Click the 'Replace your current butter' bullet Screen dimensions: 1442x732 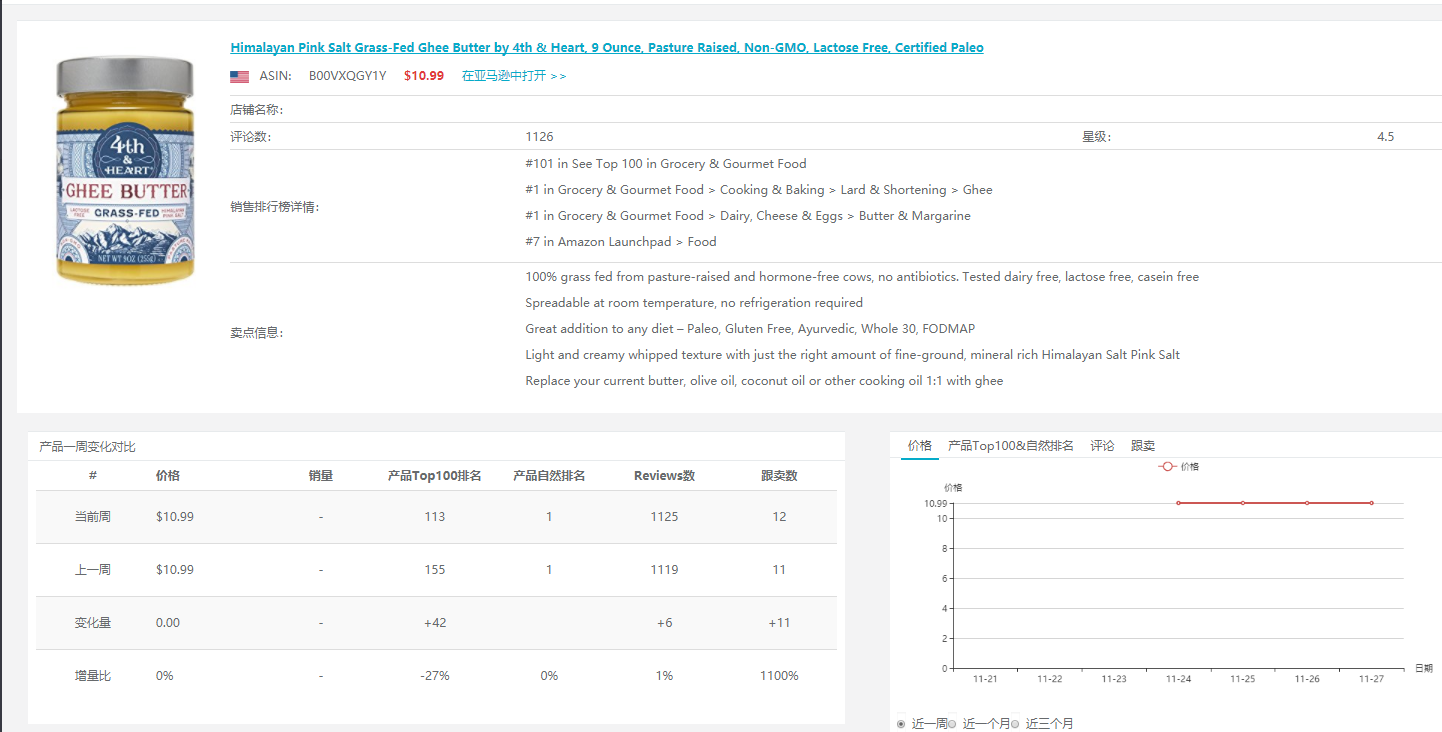(x=764, y=381)
